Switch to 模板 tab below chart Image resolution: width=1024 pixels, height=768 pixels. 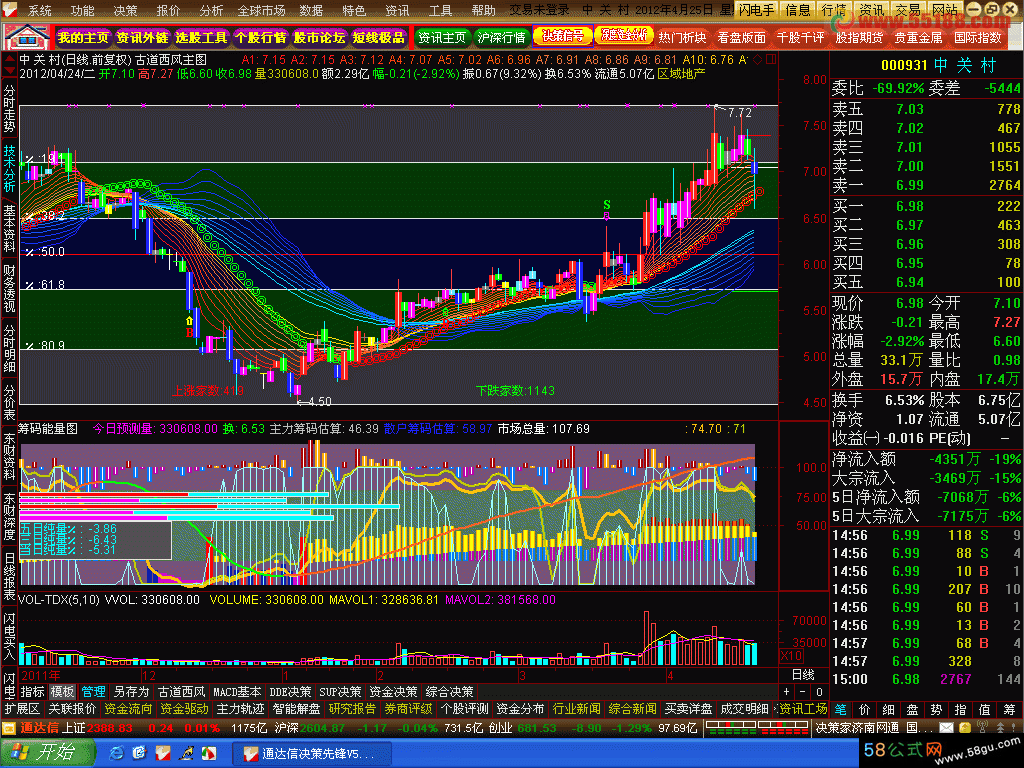coord(63,692)
